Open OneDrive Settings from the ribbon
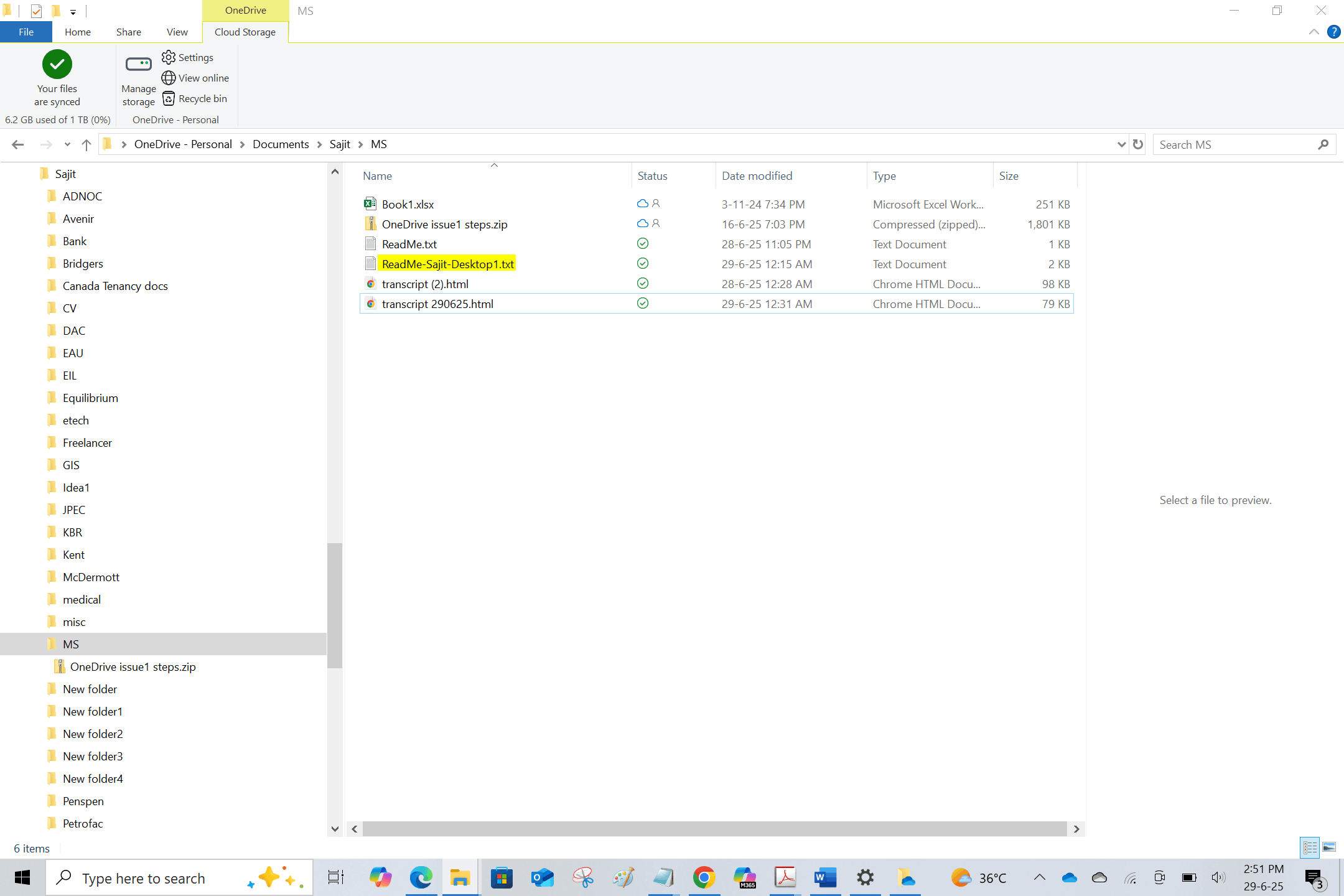The width and height of the screenshot is (1344, 896). (x=187, y=57)
